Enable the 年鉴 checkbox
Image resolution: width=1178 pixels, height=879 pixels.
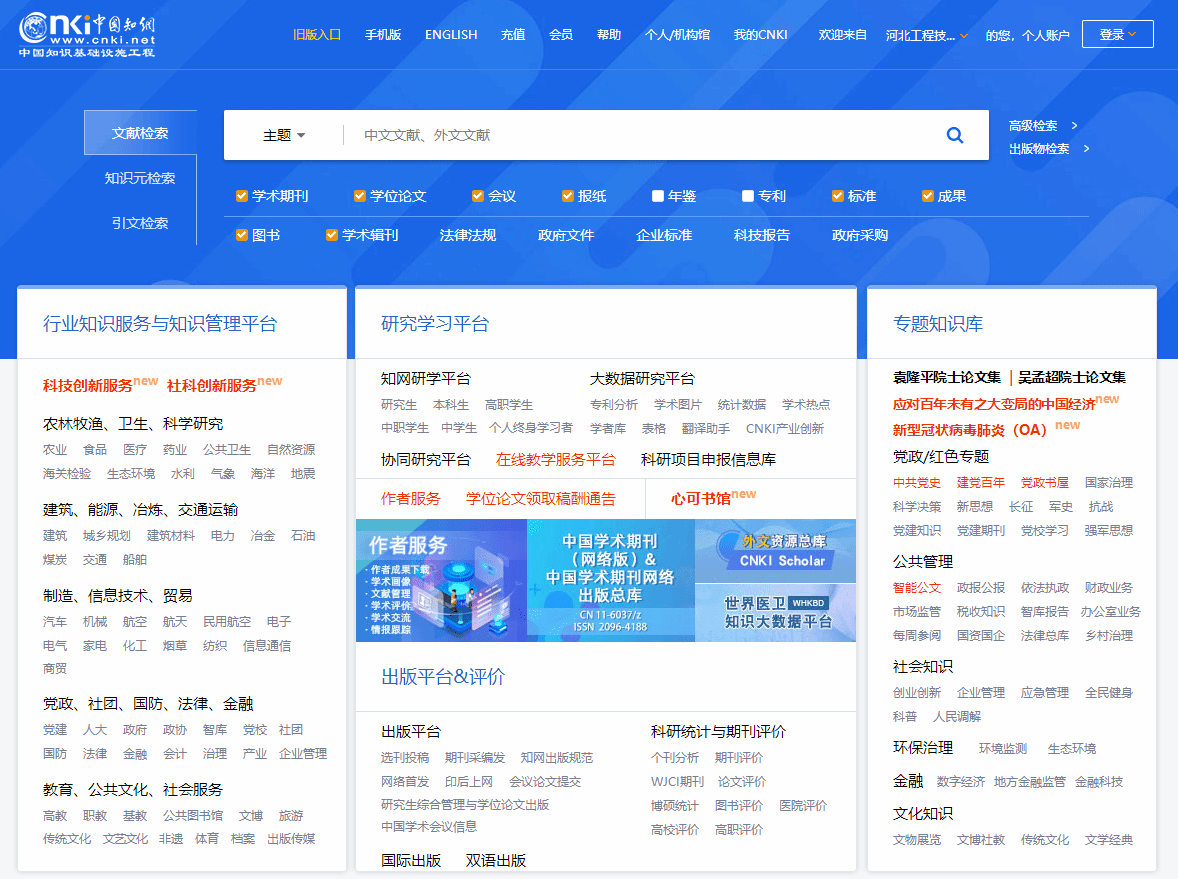click(x=658, y=196)
